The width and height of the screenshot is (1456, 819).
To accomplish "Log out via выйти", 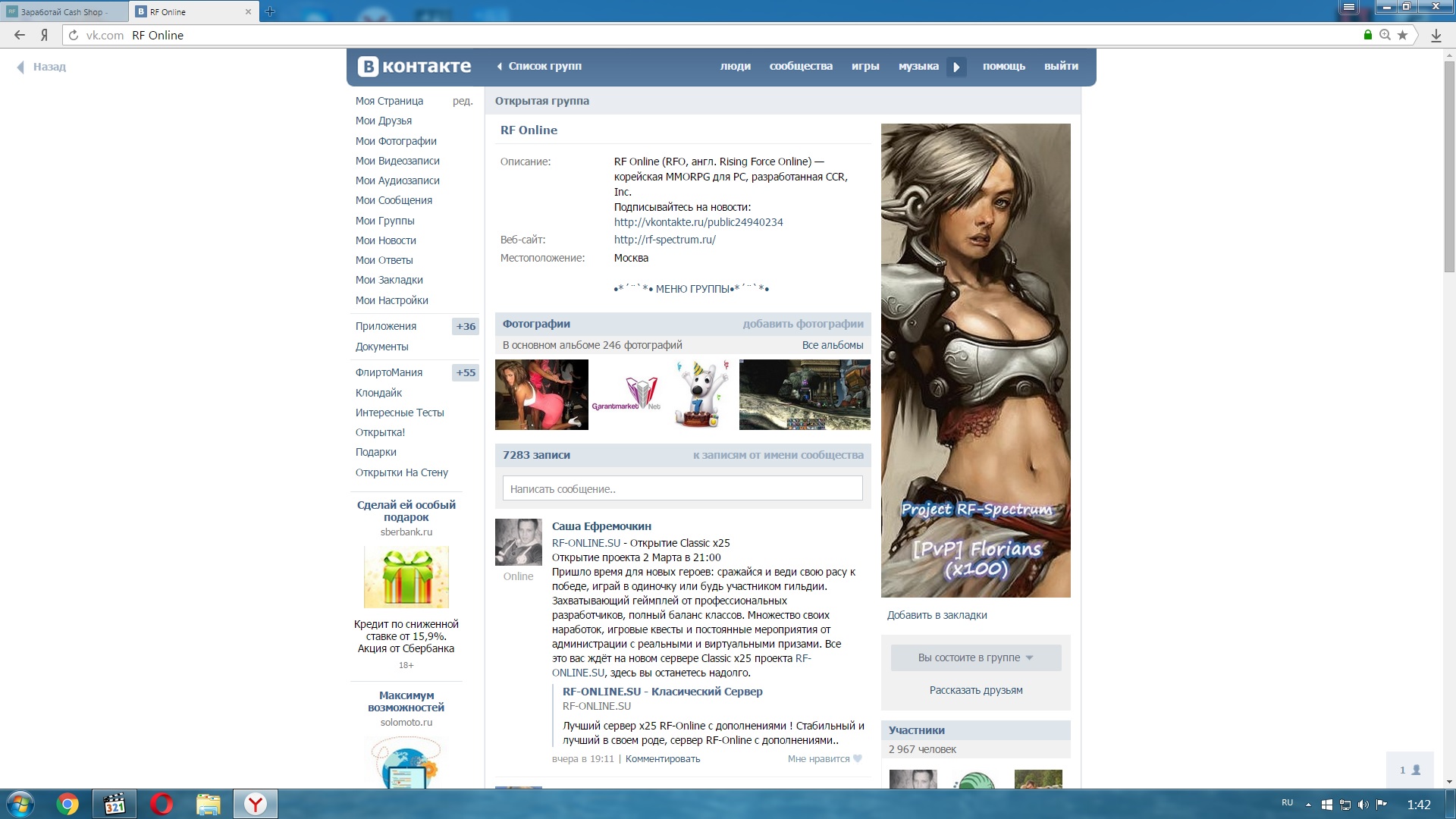I will pos(1061,66).
